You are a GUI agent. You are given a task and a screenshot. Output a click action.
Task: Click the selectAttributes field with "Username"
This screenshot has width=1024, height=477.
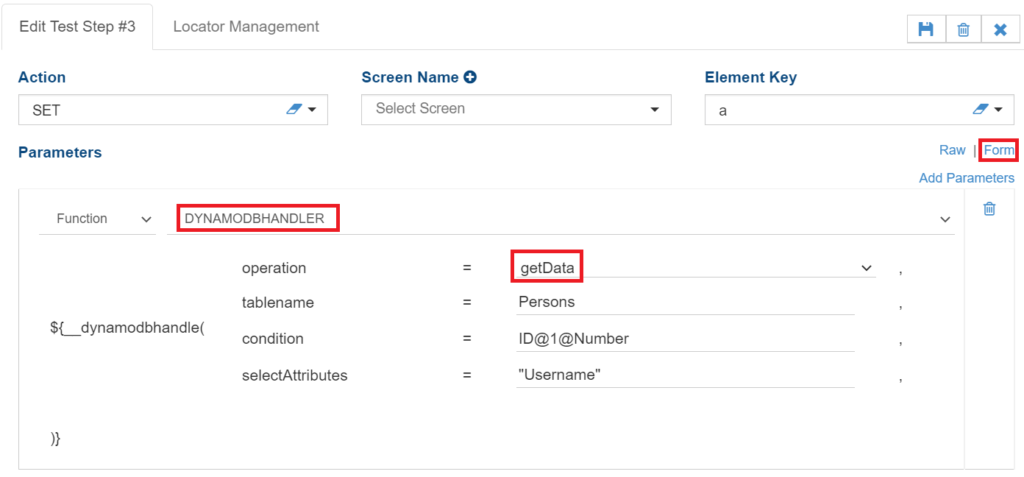click(684, 375)
